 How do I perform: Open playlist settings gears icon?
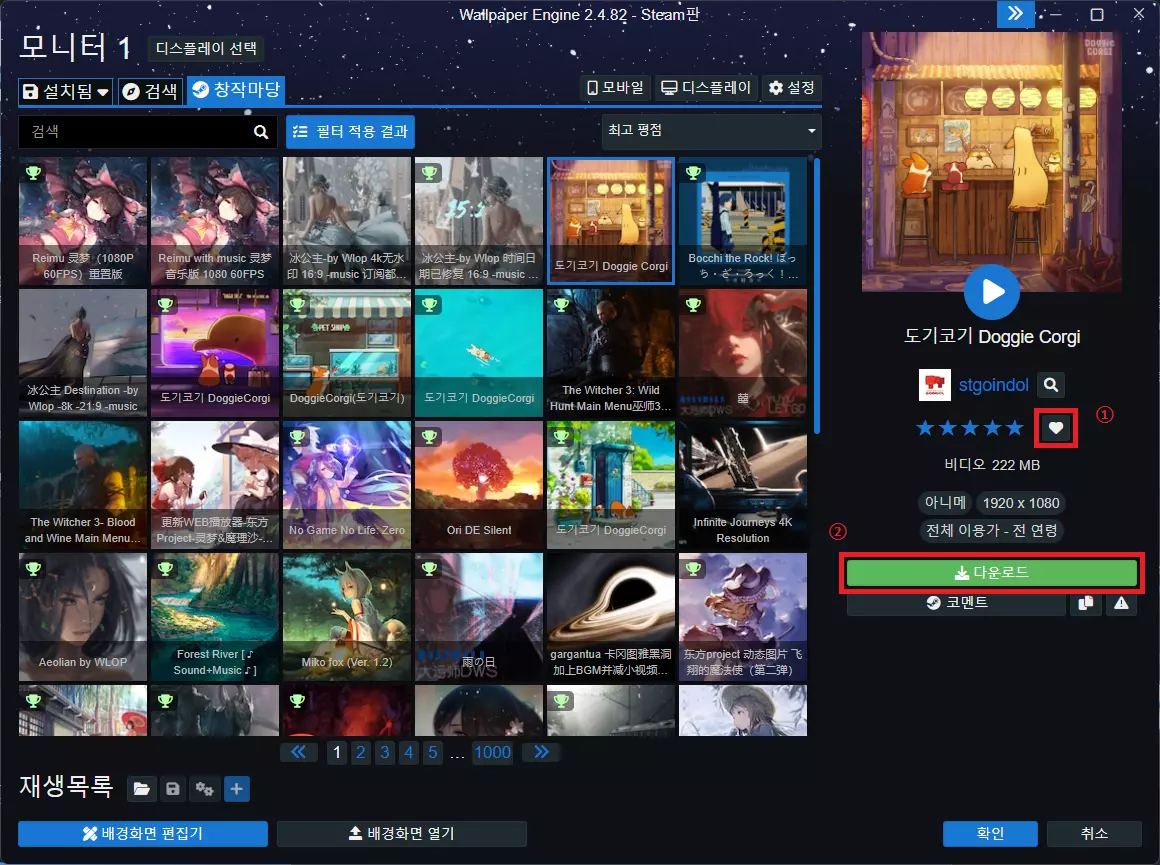[204, 789]
